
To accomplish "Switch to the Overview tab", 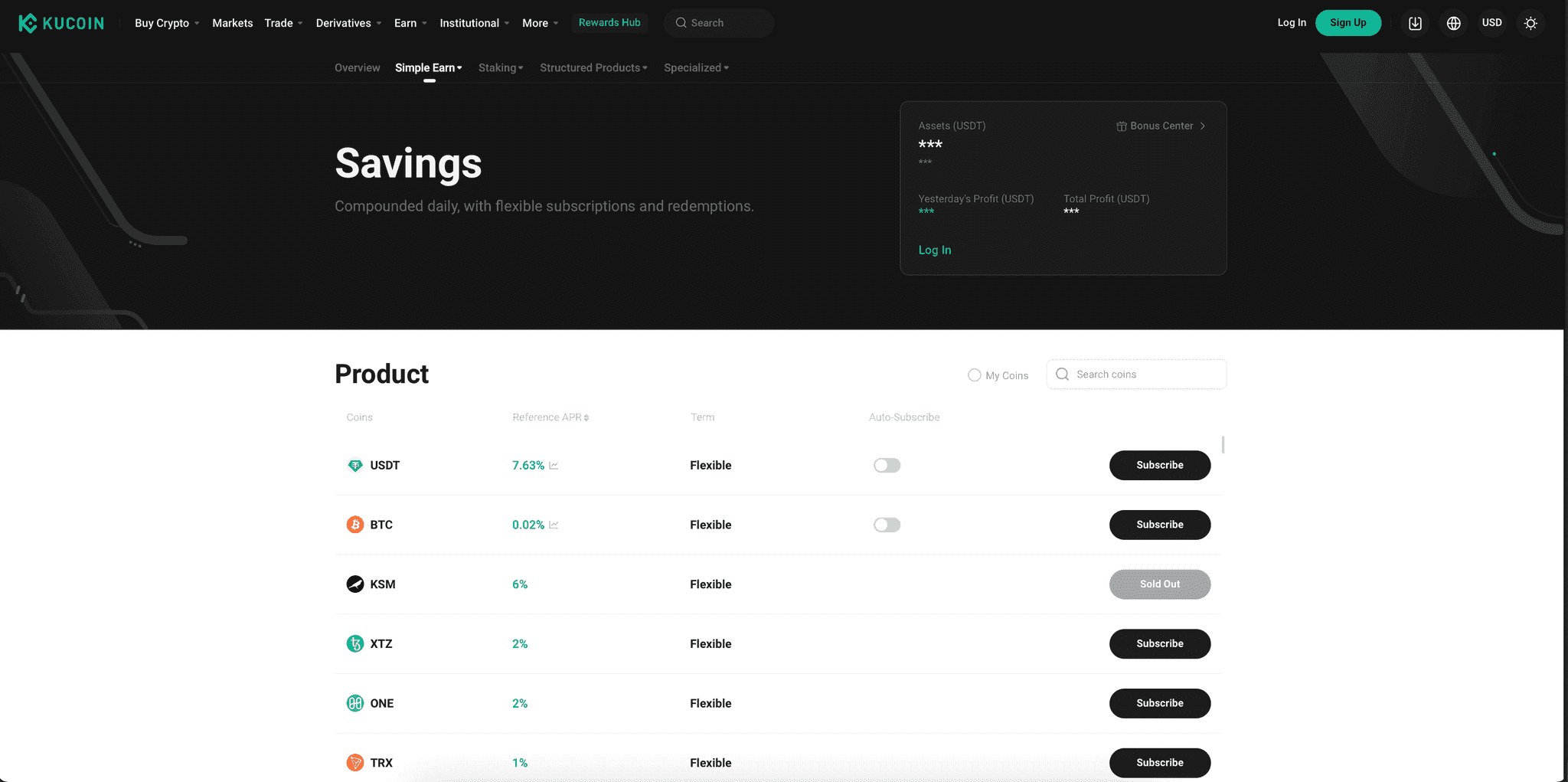I will click(357, 67).
